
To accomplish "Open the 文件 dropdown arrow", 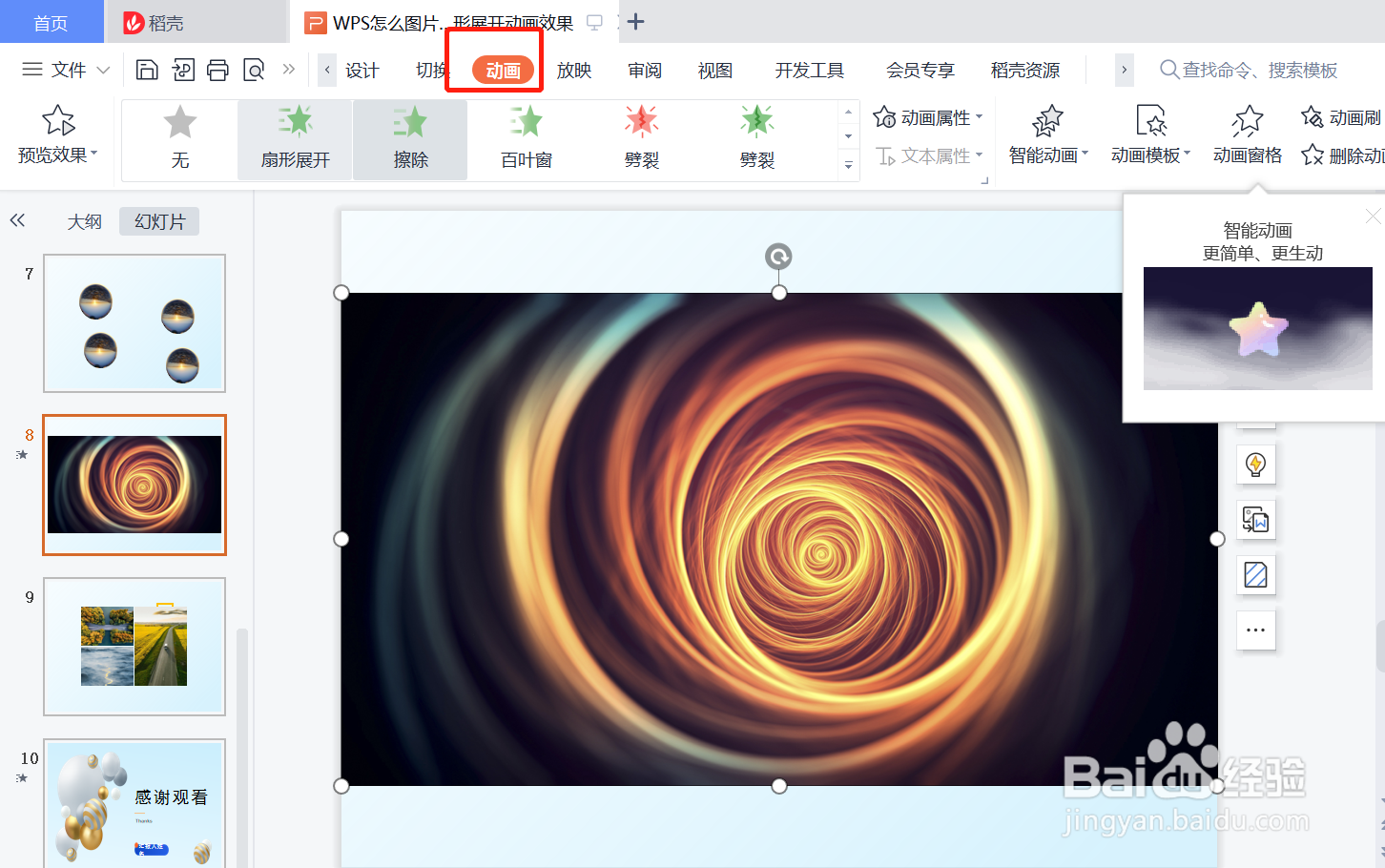I will [104, 71].
